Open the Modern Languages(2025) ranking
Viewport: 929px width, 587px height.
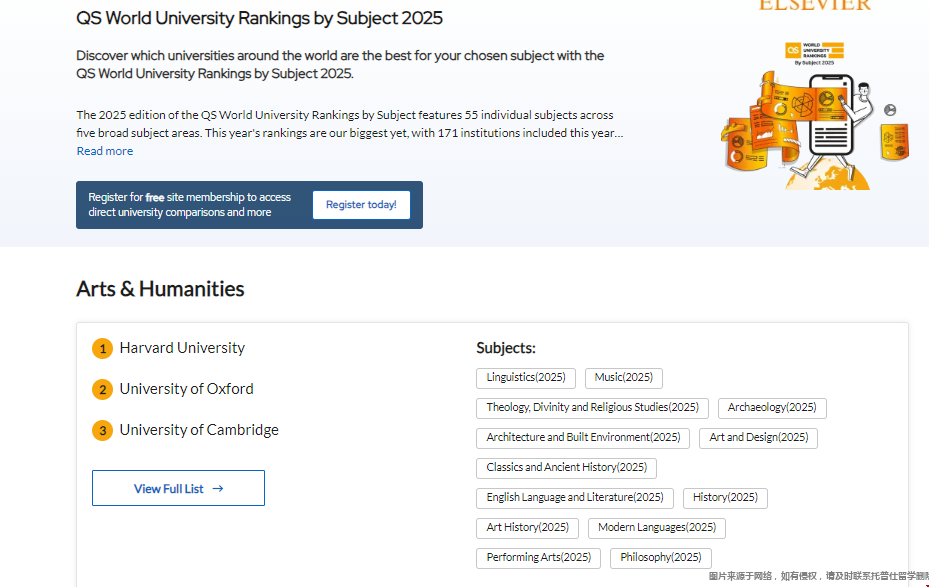pyautogui.click(x=656, y=528)
